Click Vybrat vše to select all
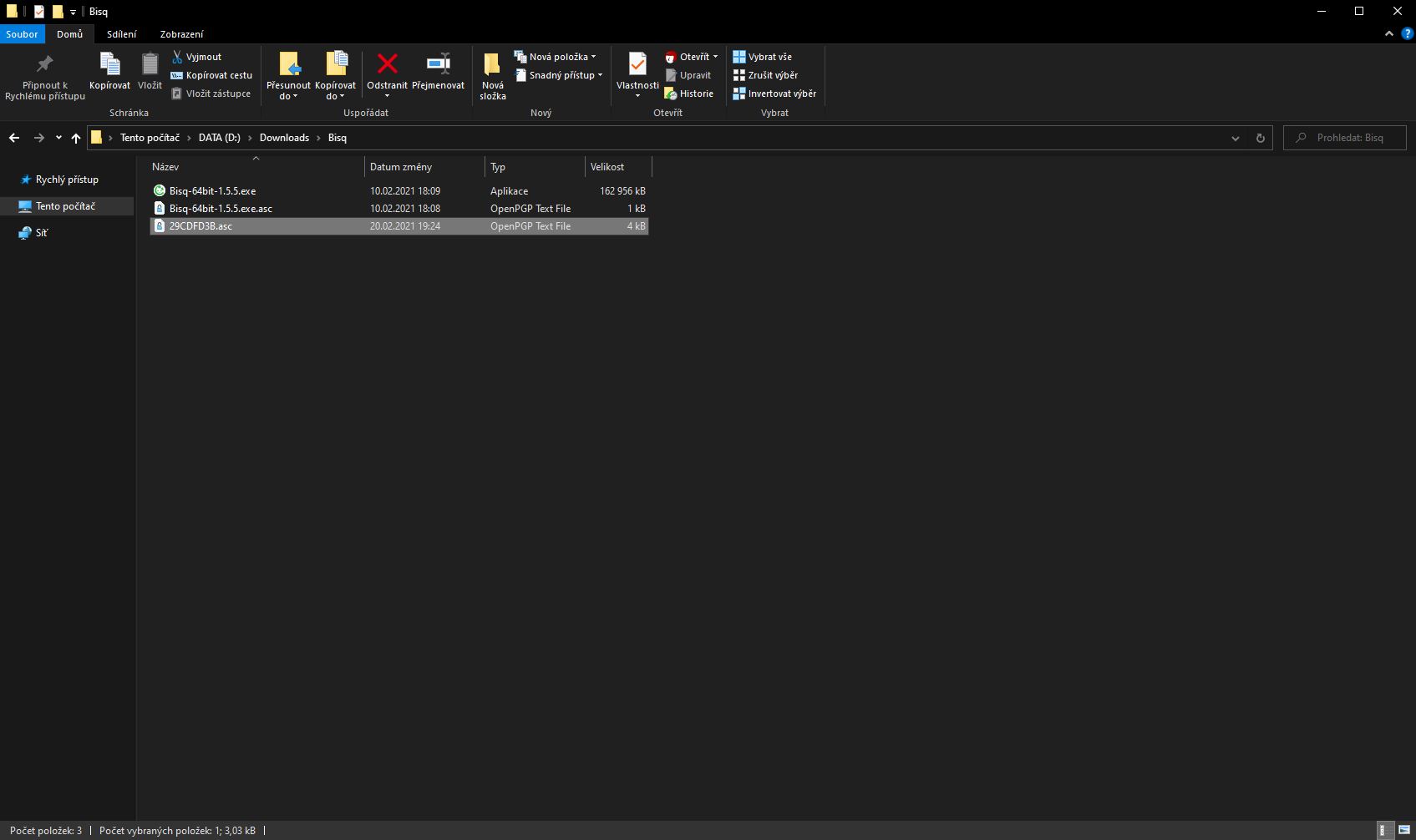 tap(762, 57)
